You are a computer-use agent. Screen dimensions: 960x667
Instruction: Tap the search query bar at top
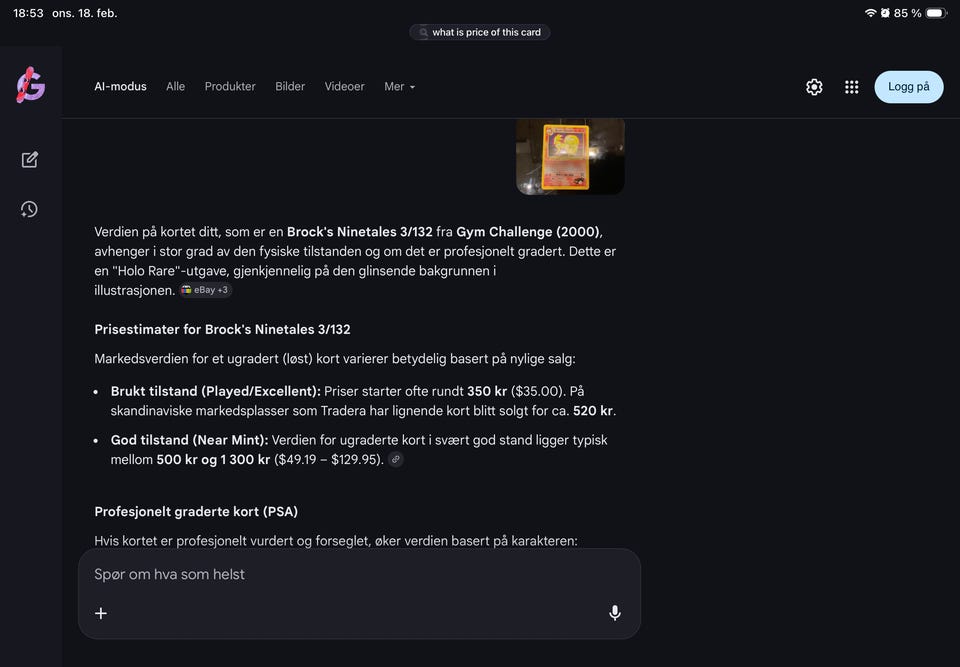pos(480,32)
